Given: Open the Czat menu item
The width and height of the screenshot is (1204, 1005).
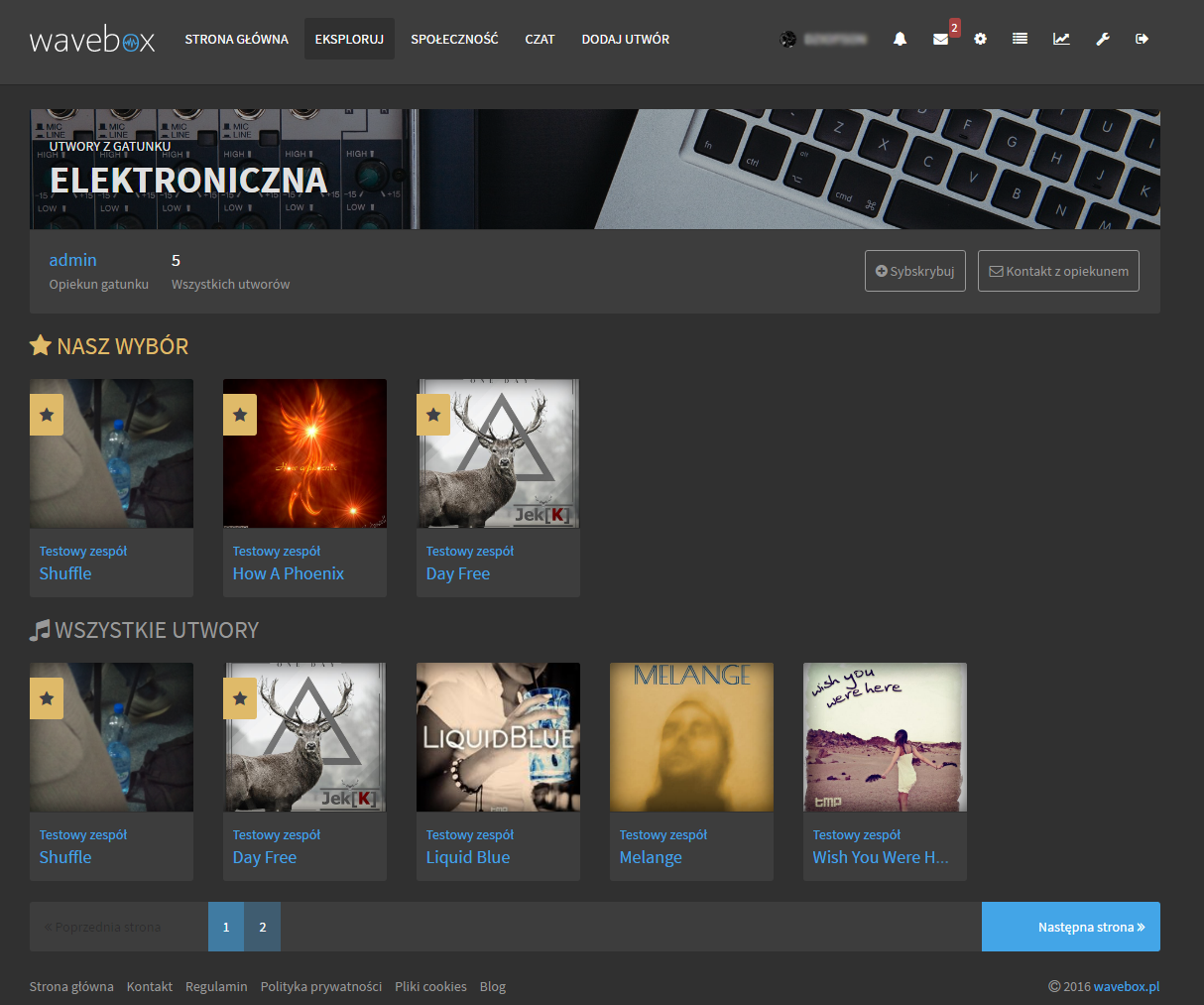Looking at the screenshot, I should coord(540,39).
